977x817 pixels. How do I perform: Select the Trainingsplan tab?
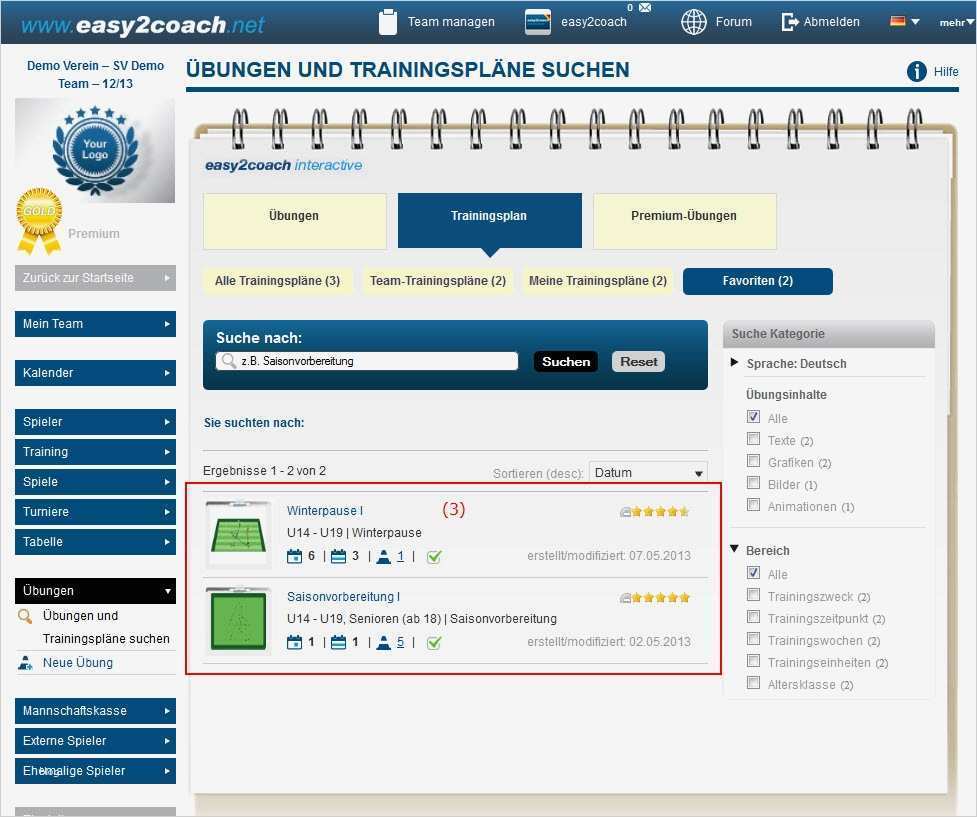click(x=490, y=221)
